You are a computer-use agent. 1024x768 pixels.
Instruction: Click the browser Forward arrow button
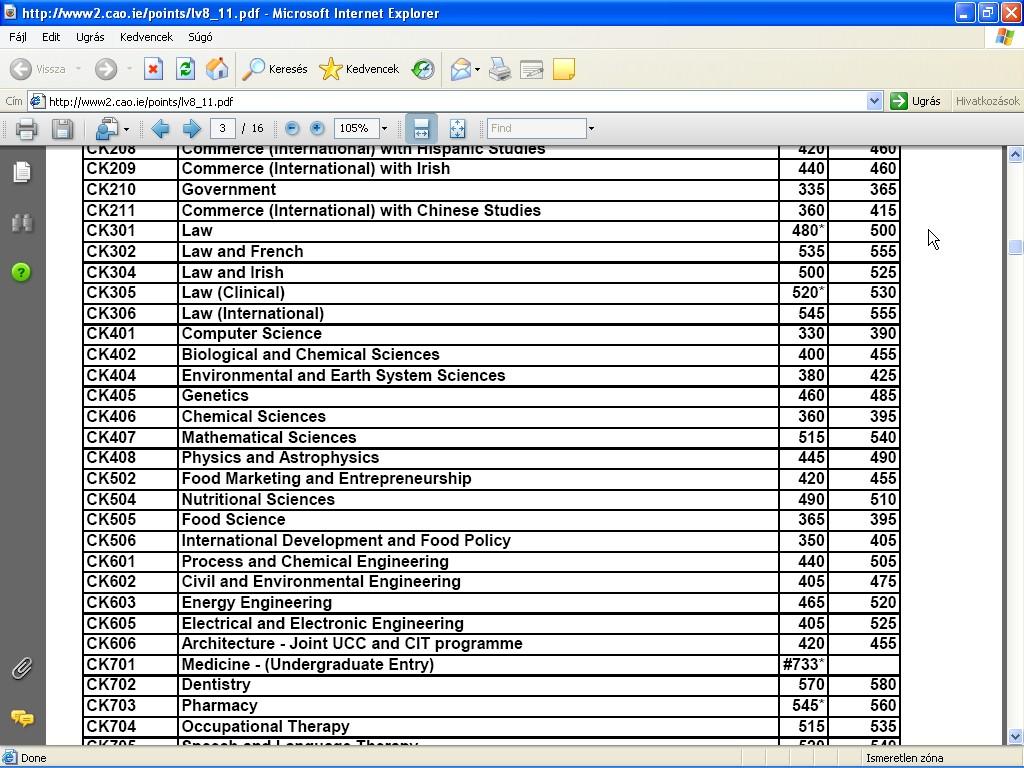pos(106,69)
